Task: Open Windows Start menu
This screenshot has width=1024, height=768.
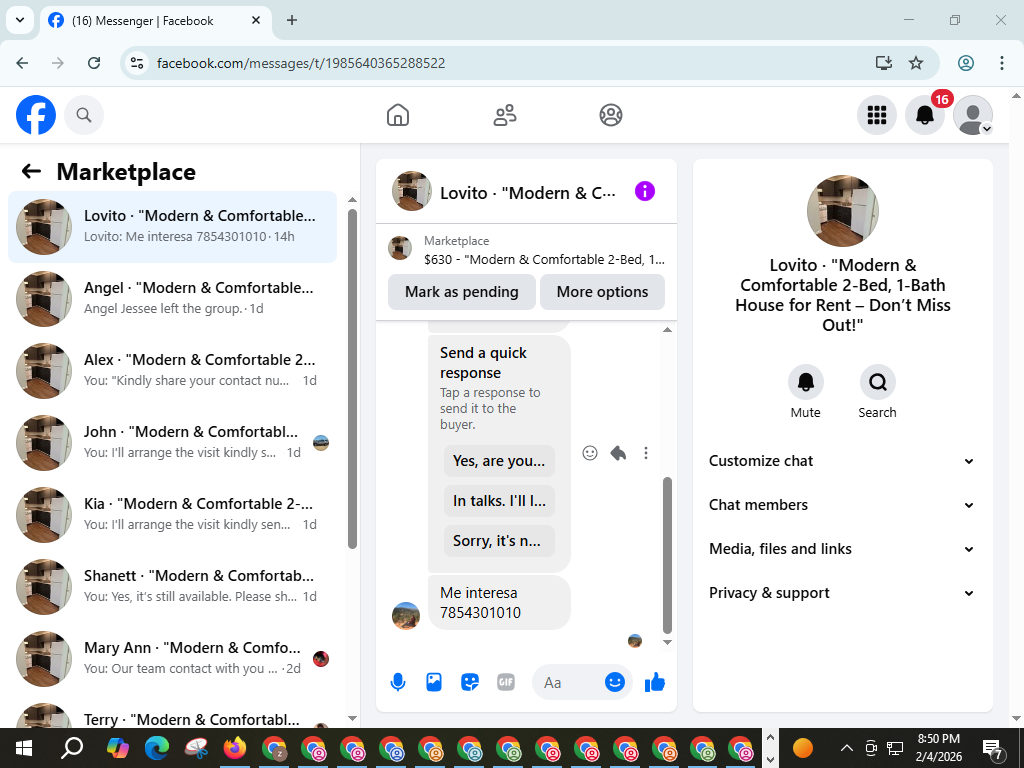Action: point(24,748)
